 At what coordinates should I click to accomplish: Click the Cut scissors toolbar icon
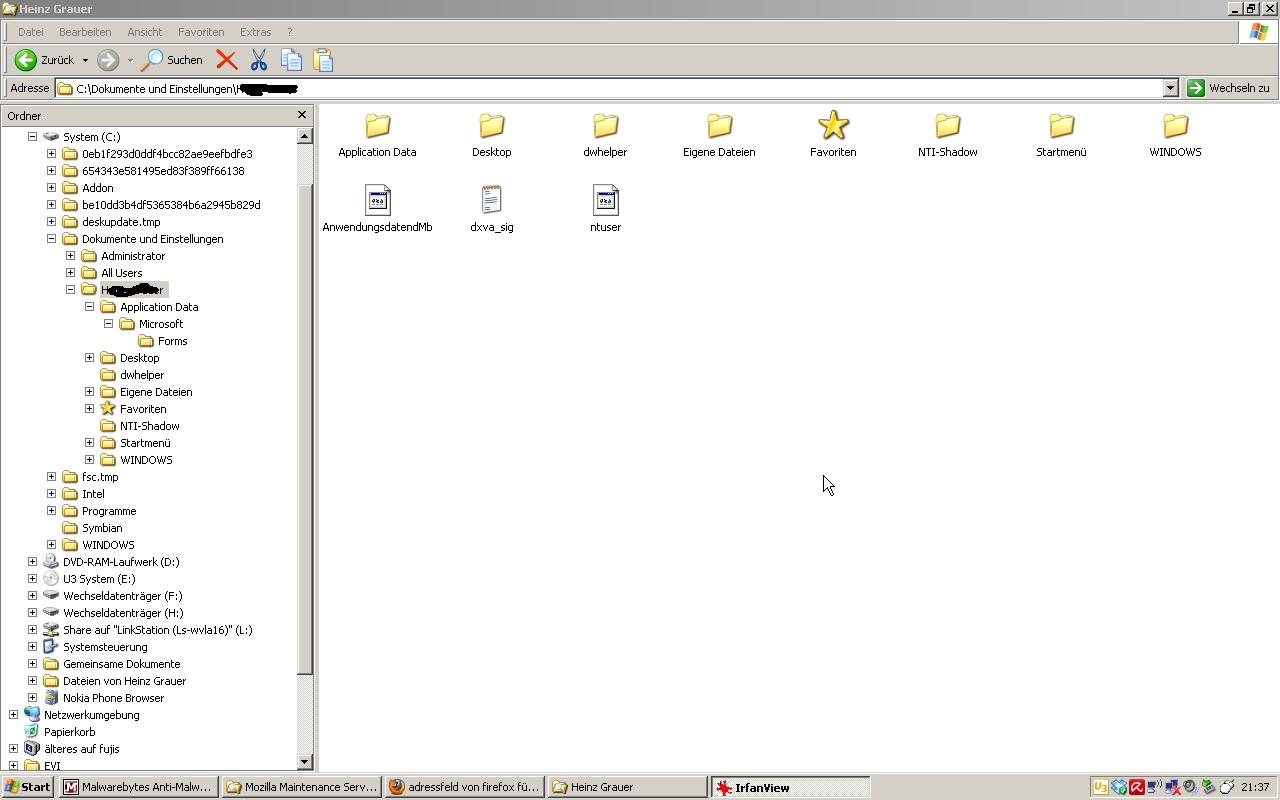[x=259, y=60]
